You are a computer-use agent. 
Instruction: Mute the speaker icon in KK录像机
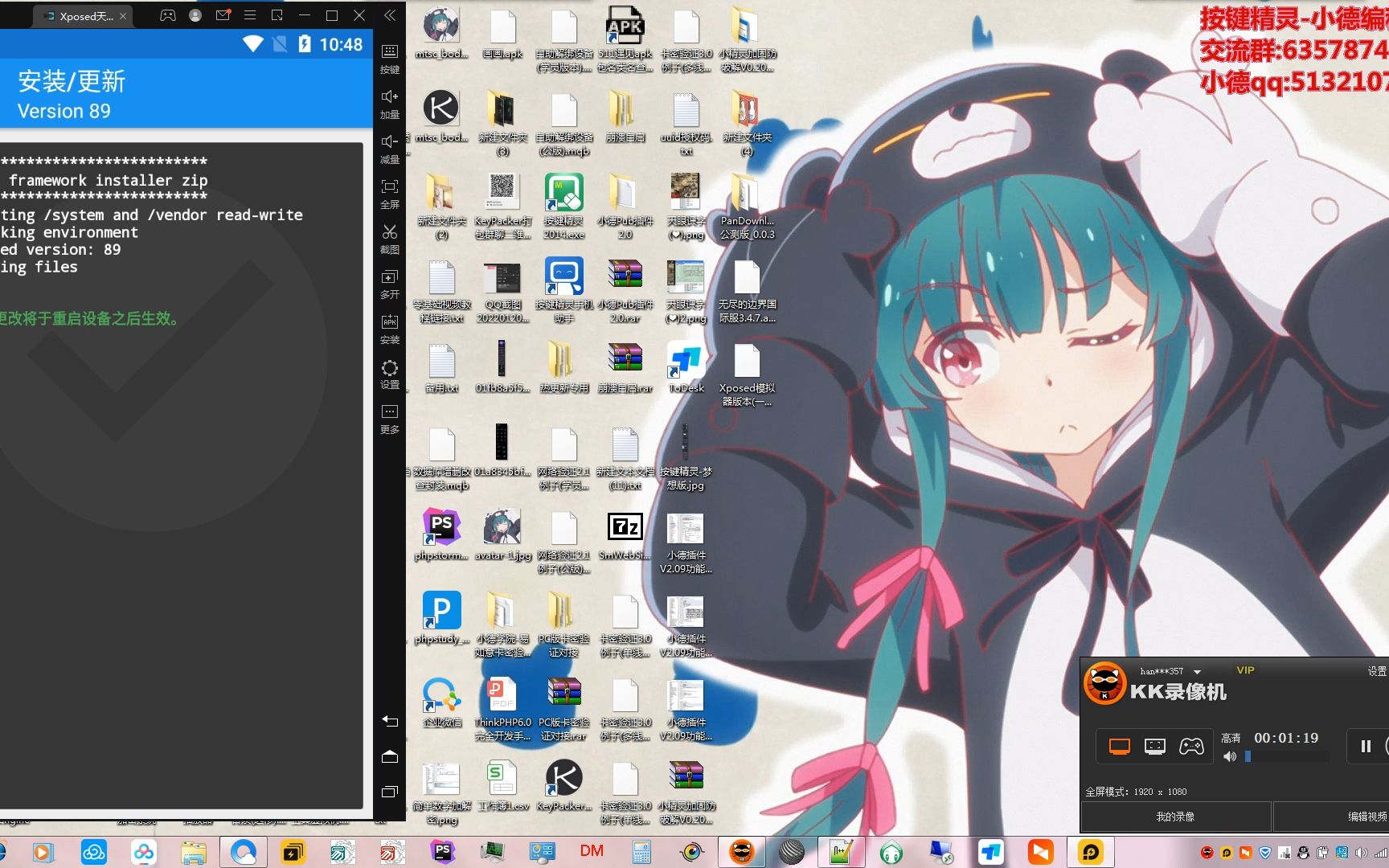(x=1230, y=756)
